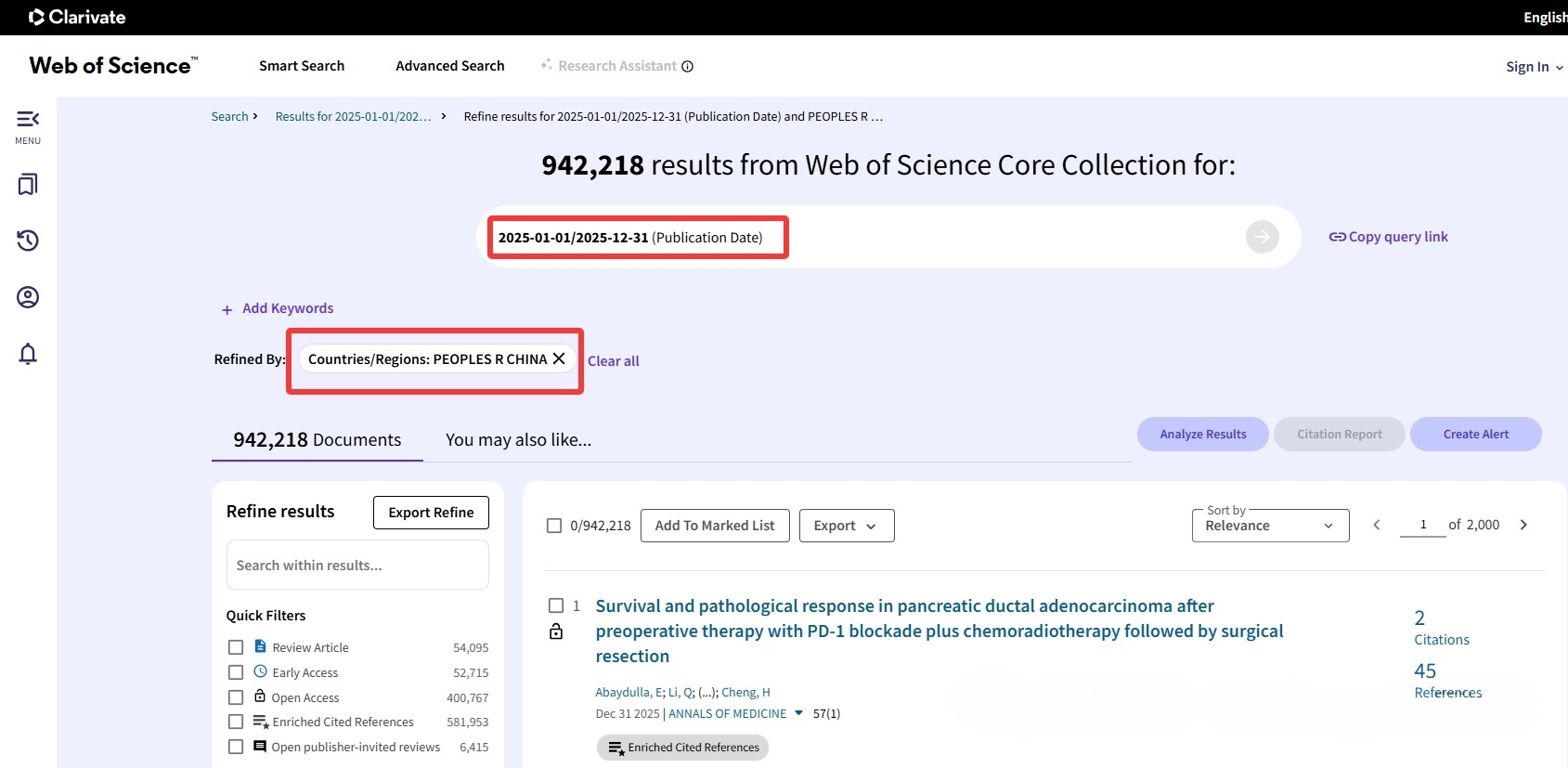Collapse the left MENU sidebar
This screenshot has width=1568, height=768.
[28, 119]
